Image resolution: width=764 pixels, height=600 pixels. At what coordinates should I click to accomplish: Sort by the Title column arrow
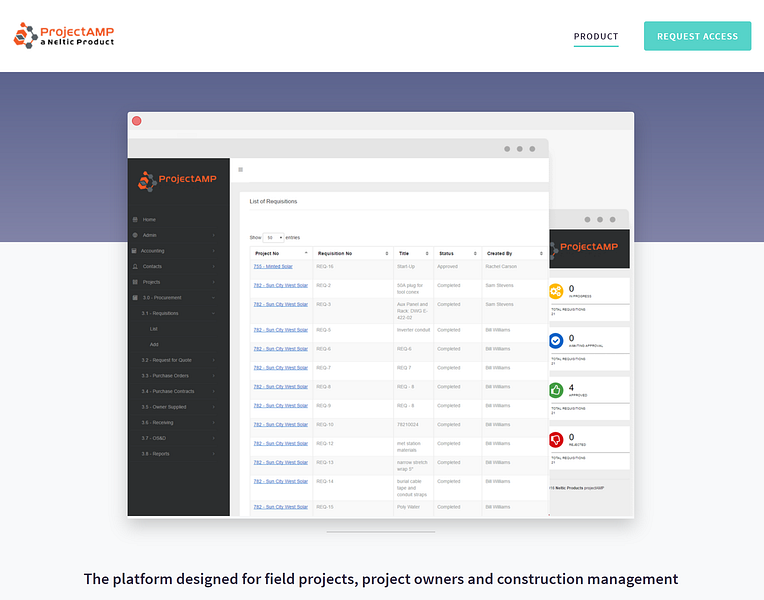tap(427, 253)
